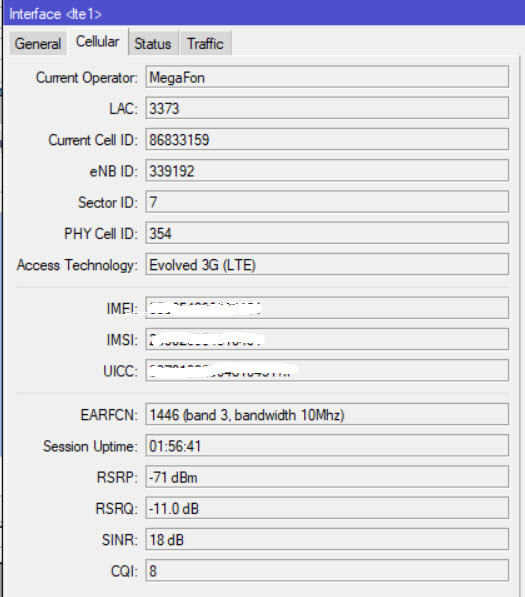The image size is (525, 597).
Task: Click the EARFCN field showing 1446 band 3
Action: click(327, 414)
